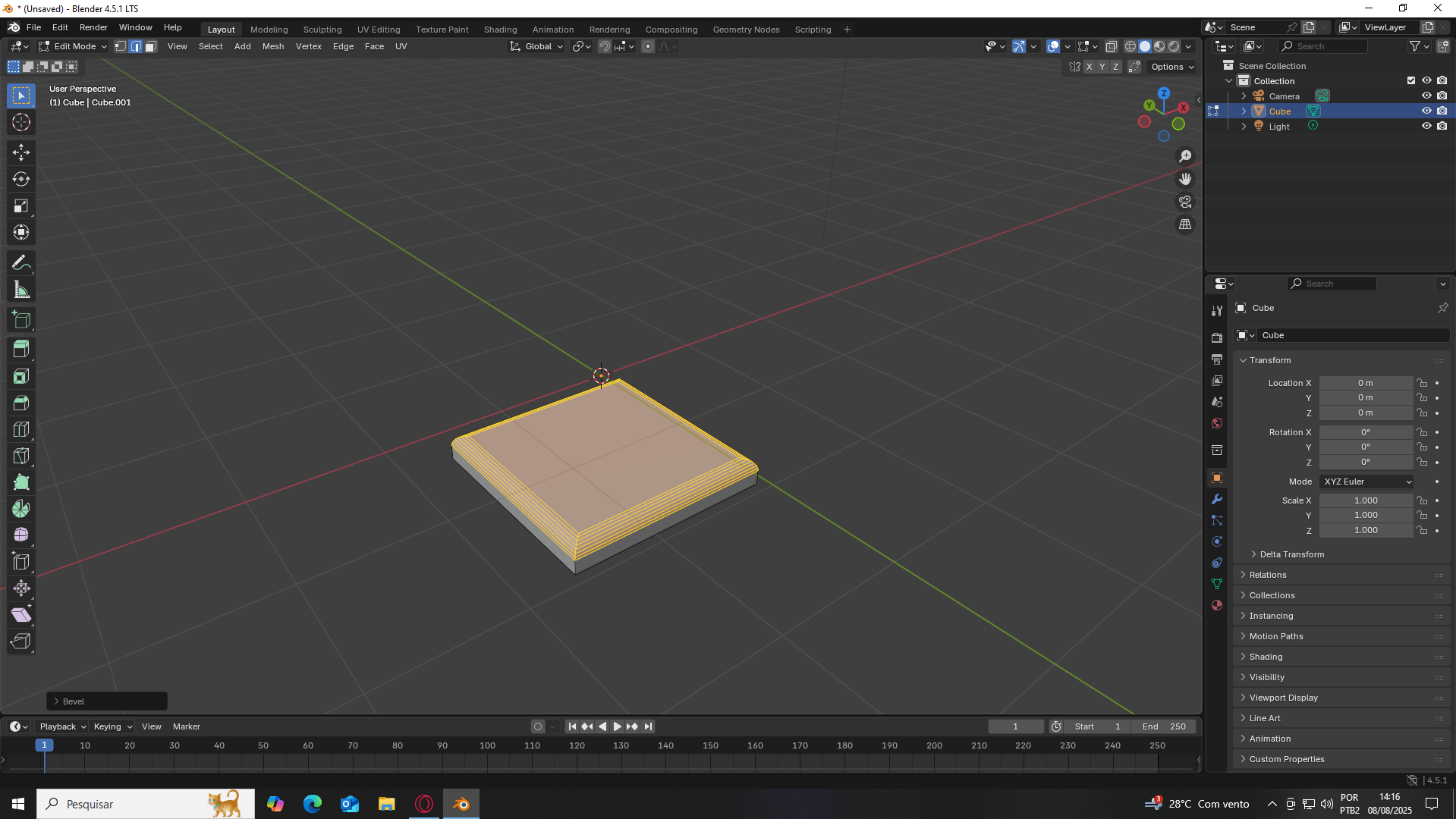This screenshot has height=819, width=1456.
Task: Open the File menu
Action: click(34, 27)
